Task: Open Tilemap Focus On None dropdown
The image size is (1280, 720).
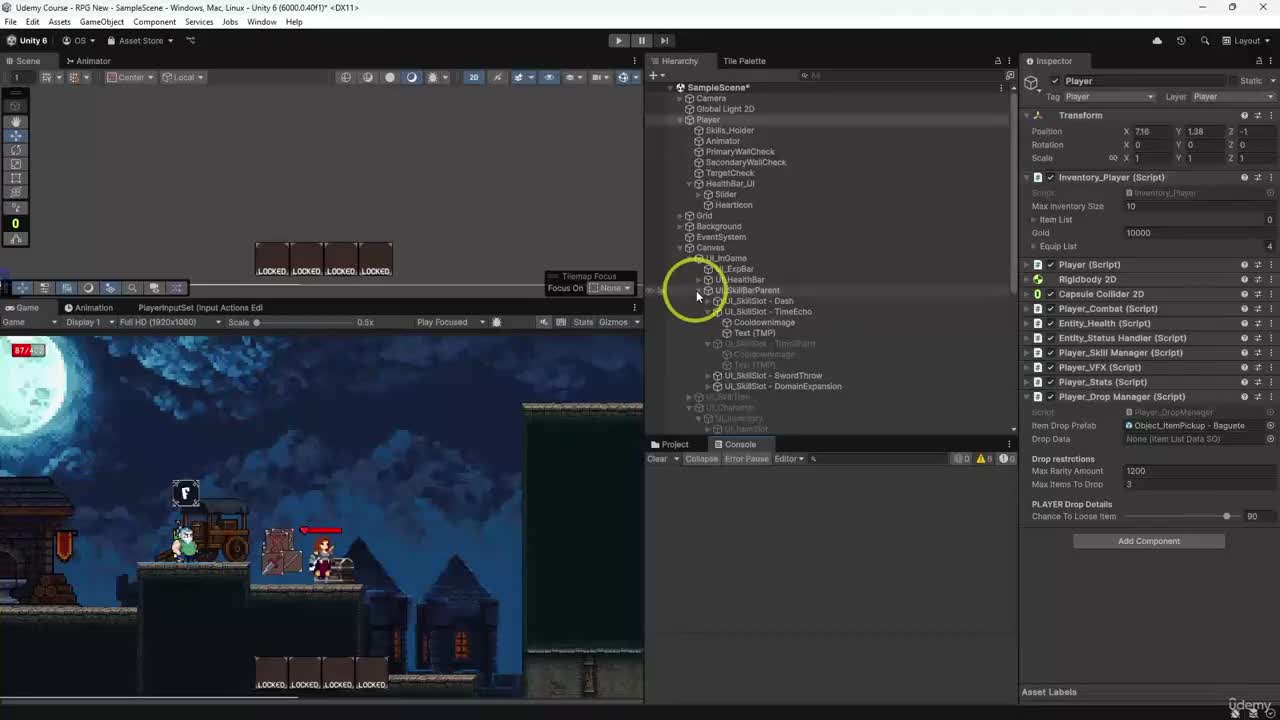Action: pyautogui.click(x=609, y=288)
